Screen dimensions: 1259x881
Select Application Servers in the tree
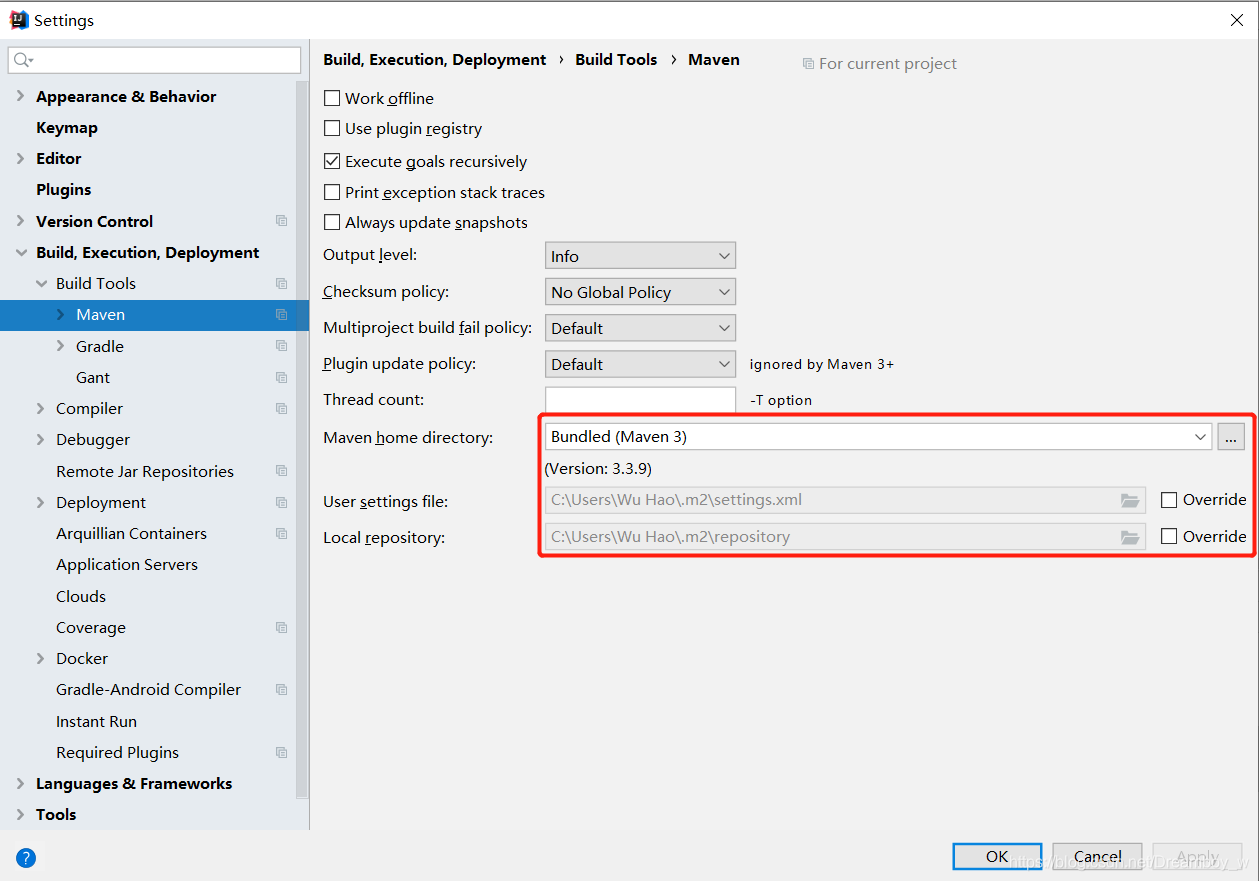coord(127,565)
